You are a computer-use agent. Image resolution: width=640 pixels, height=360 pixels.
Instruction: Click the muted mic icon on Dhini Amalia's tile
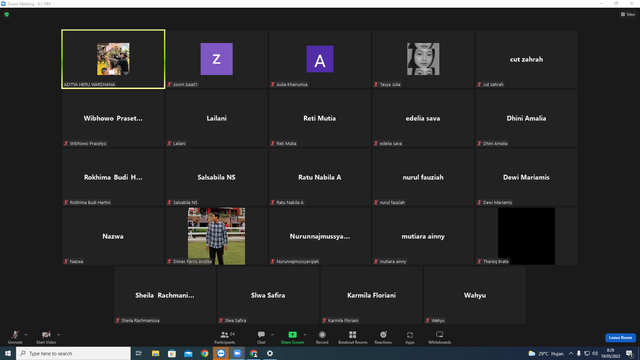click(x=479, y=143)
